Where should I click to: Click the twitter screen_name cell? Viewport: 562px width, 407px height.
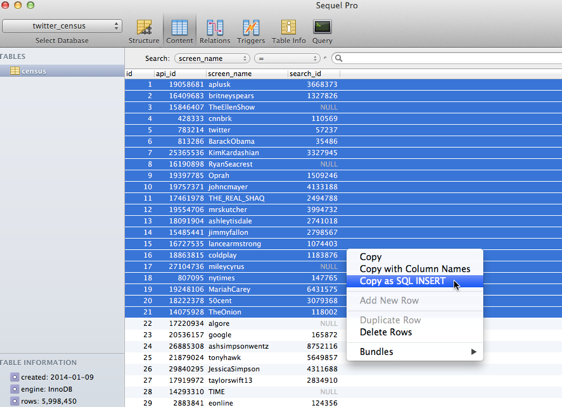coord(219,130)
